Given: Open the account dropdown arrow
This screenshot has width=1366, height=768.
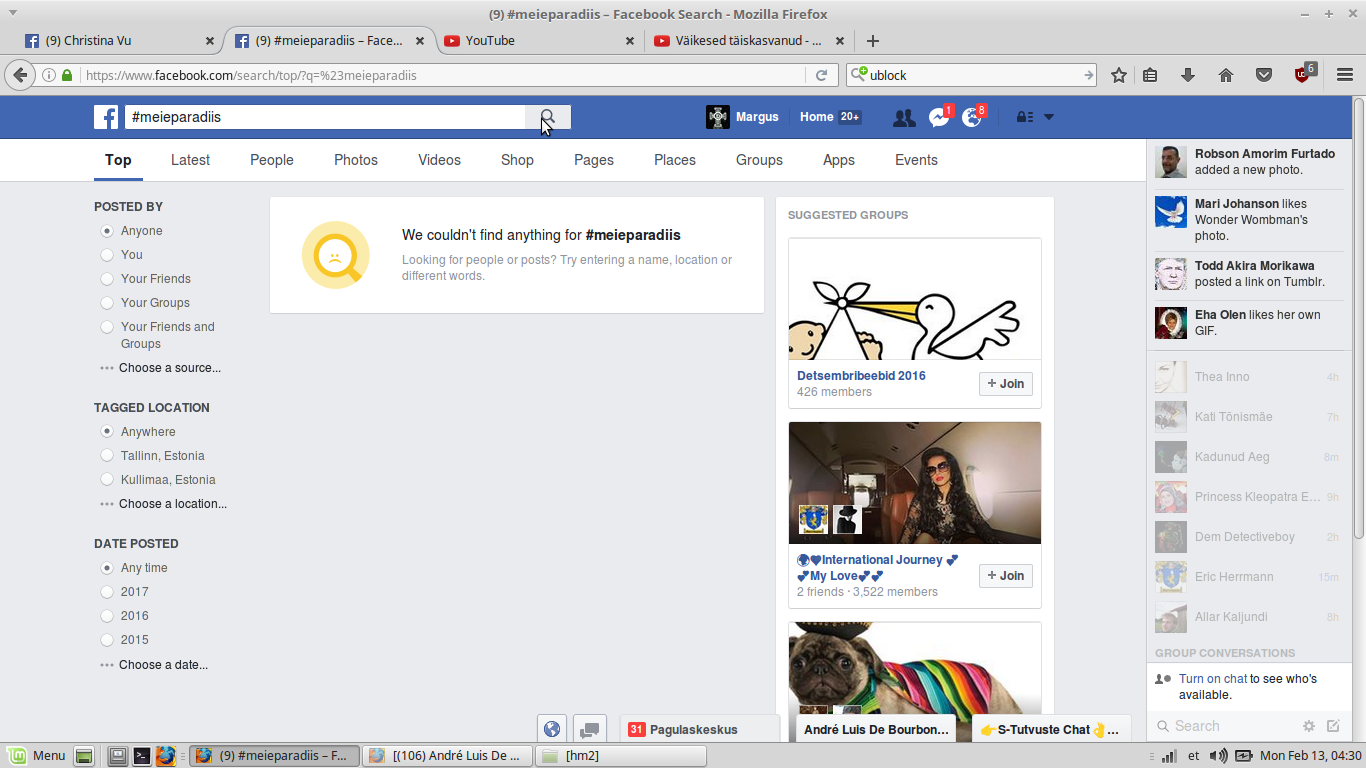Looking at the screenshot, I should pyautogui.click(x=1049, y=117).
